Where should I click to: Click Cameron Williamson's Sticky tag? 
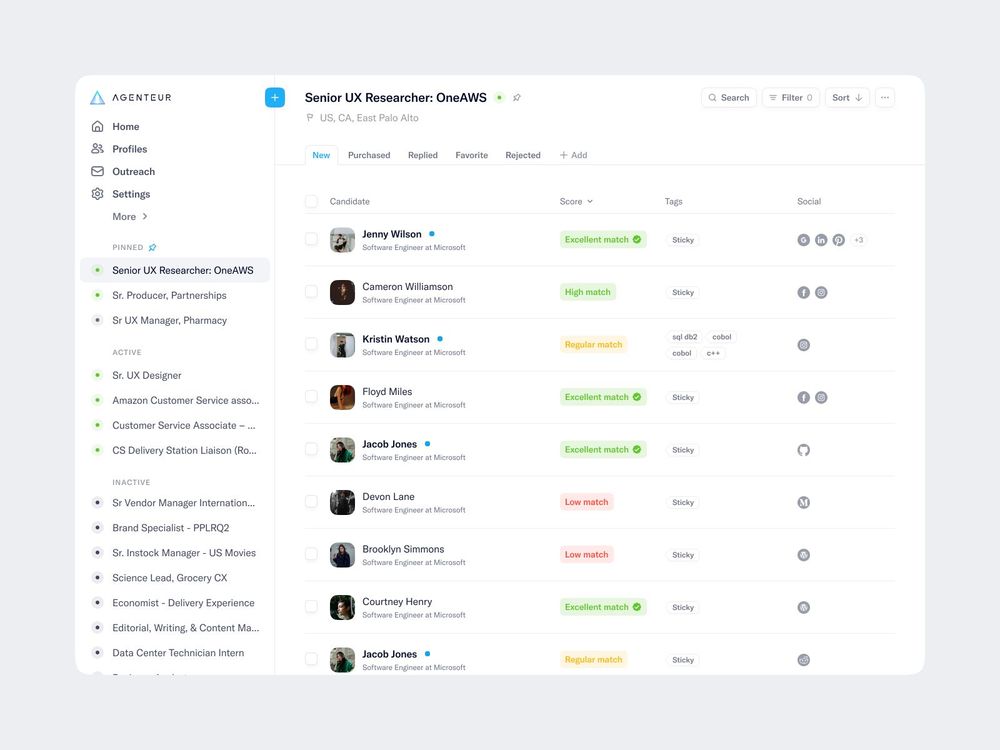[683, 292]
